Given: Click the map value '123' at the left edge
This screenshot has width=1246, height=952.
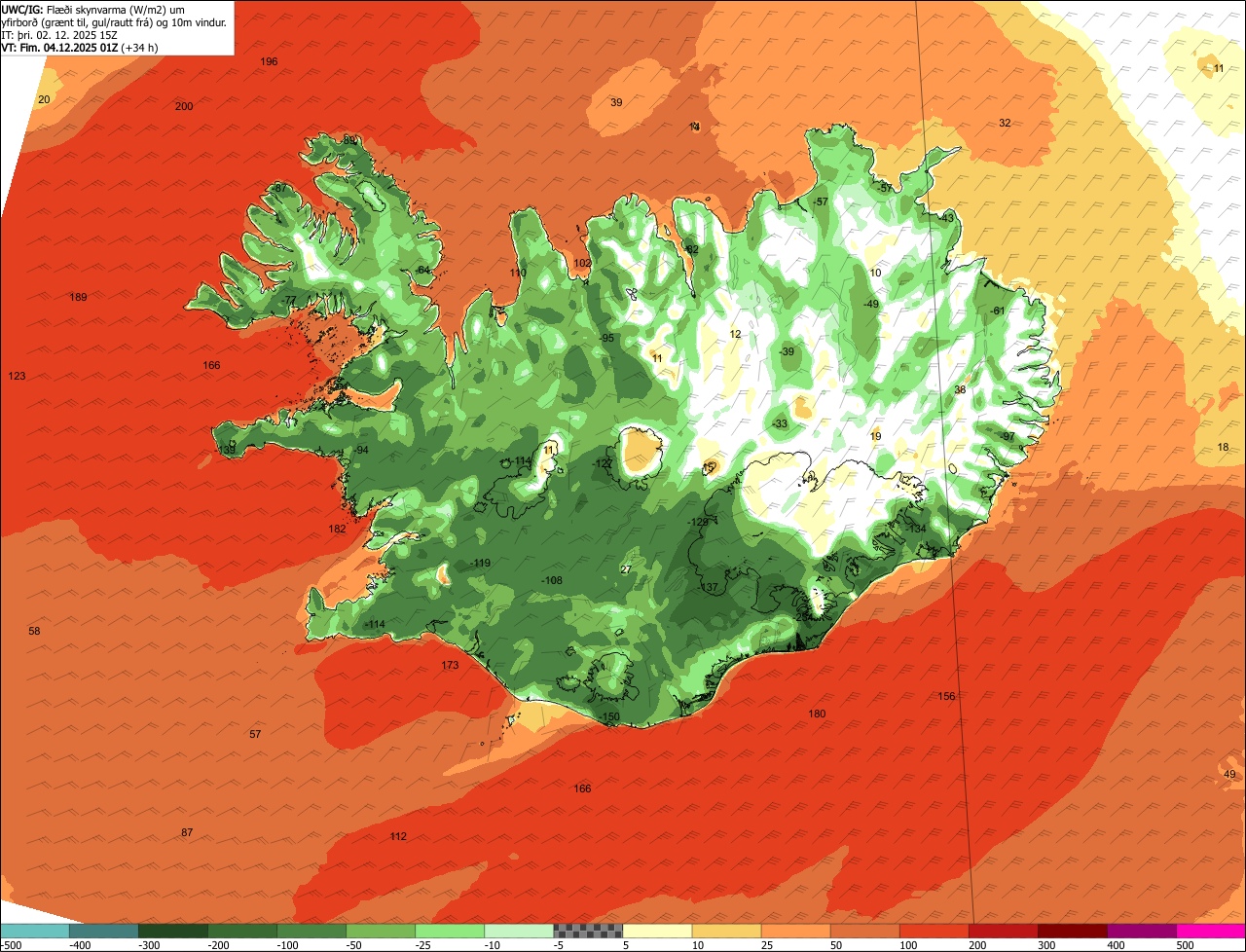Looking at the screenshot, I should pos(17,376).
